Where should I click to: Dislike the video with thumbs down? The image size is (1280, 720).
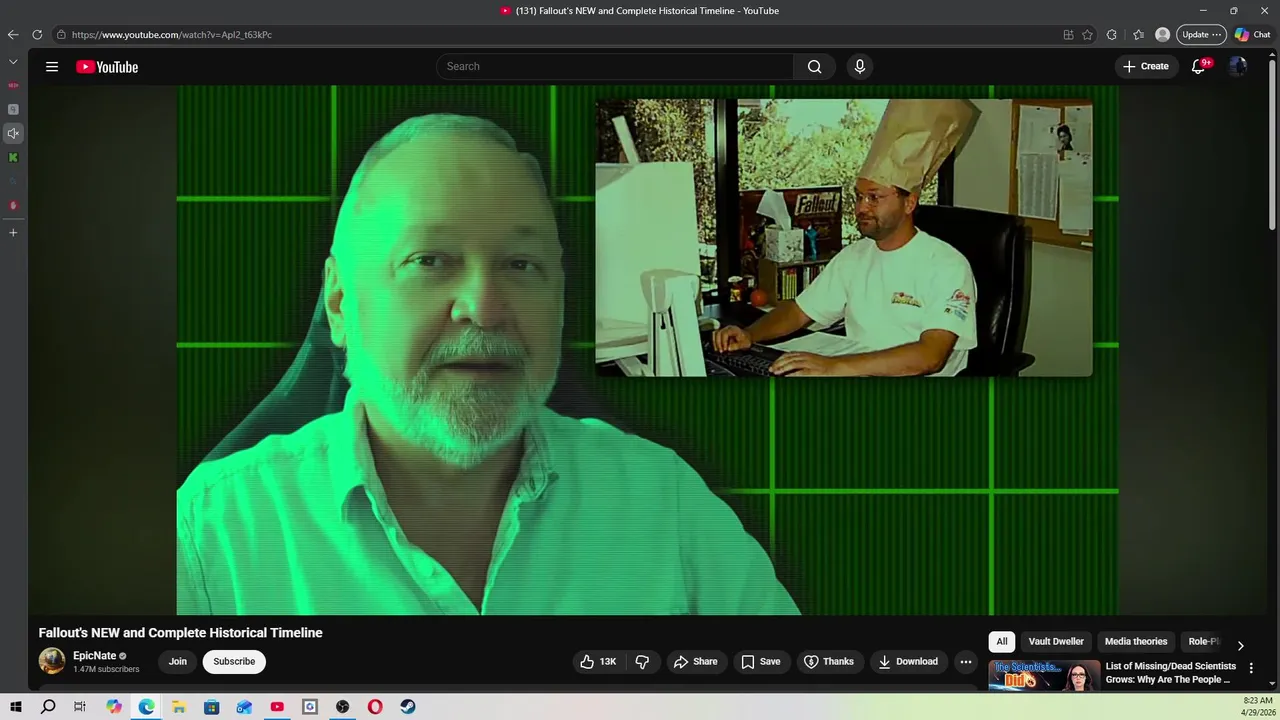pos(642,661)
